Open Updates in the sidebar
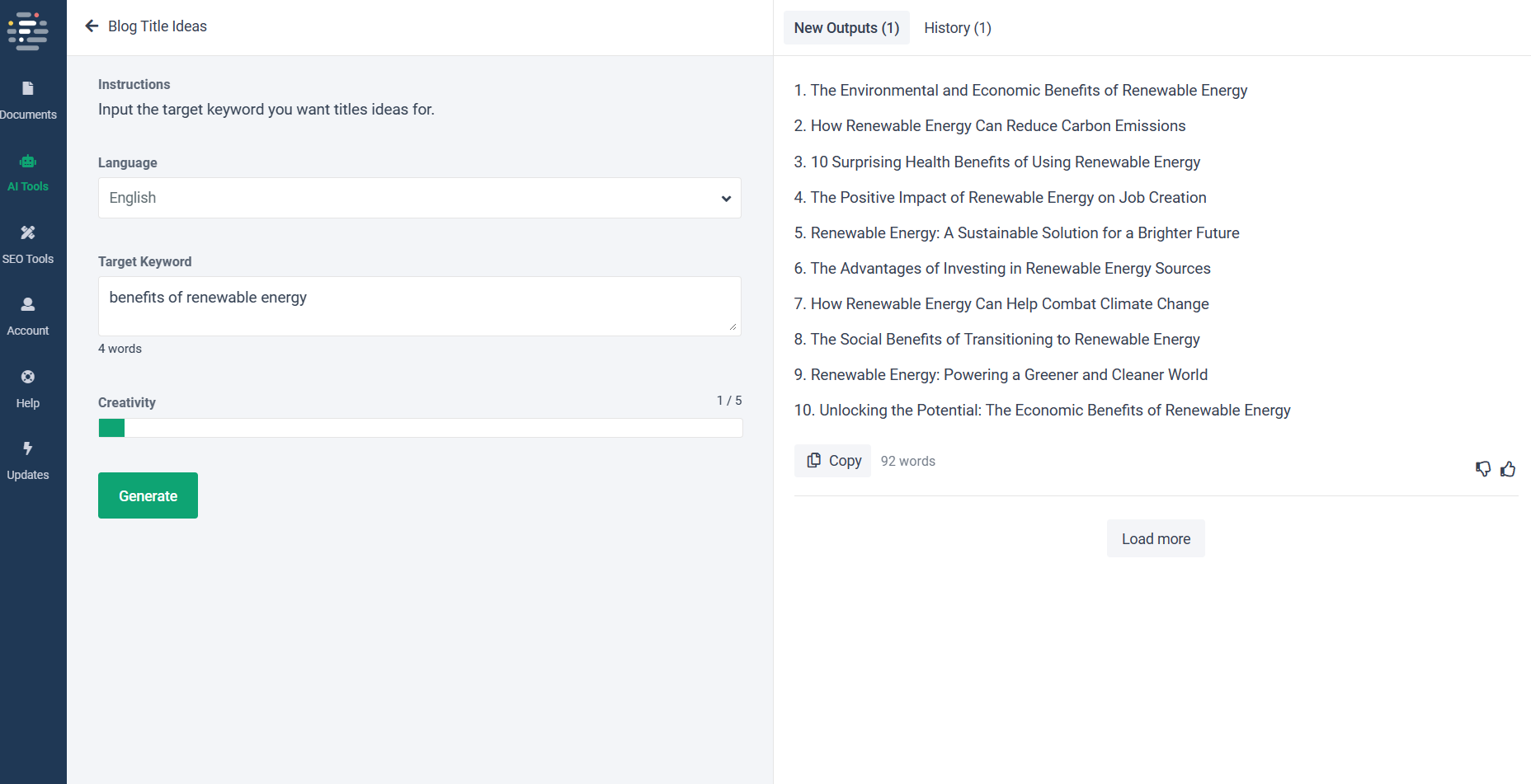Screen dimensions: 1531x784 (x=28, y=461)
